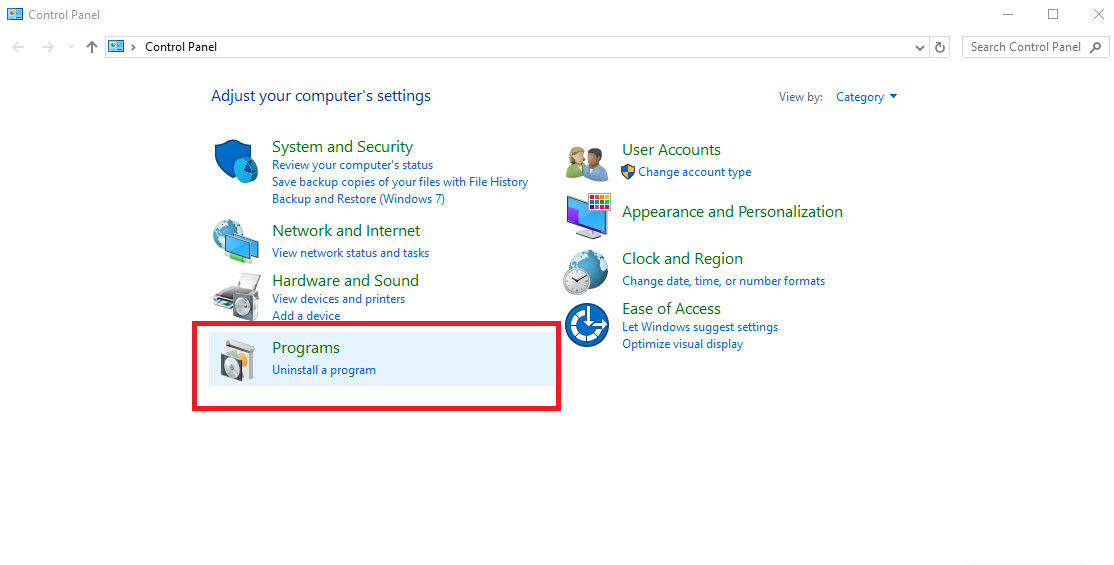Click the Hardware and Sound printer icon
The width and height of the screenshot is (1114, 565).
tap(237, 296)
